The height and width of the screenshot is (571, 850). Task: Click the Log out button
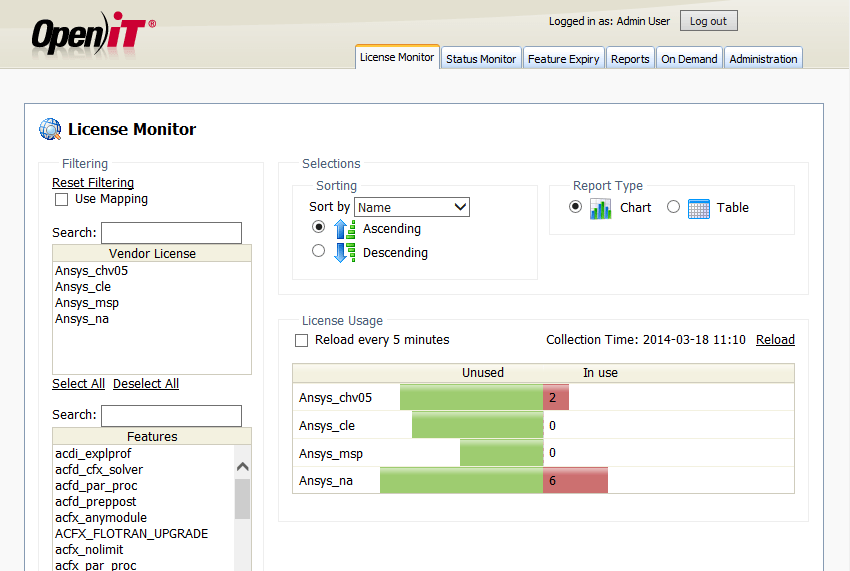(709, 21)
